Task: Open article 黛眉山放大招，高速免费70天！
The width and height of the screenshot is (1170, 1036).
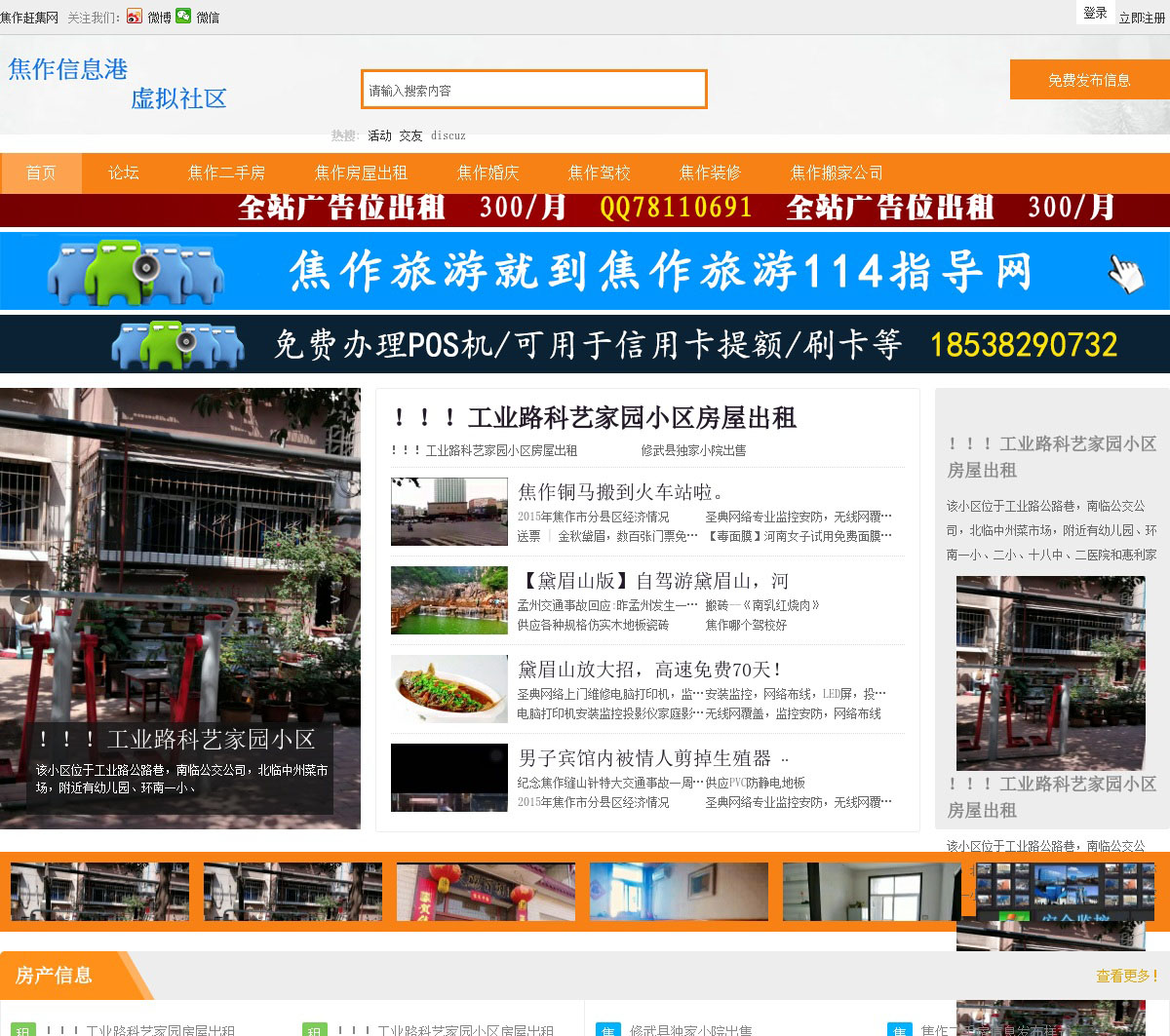Action: [x=649, y=670]
